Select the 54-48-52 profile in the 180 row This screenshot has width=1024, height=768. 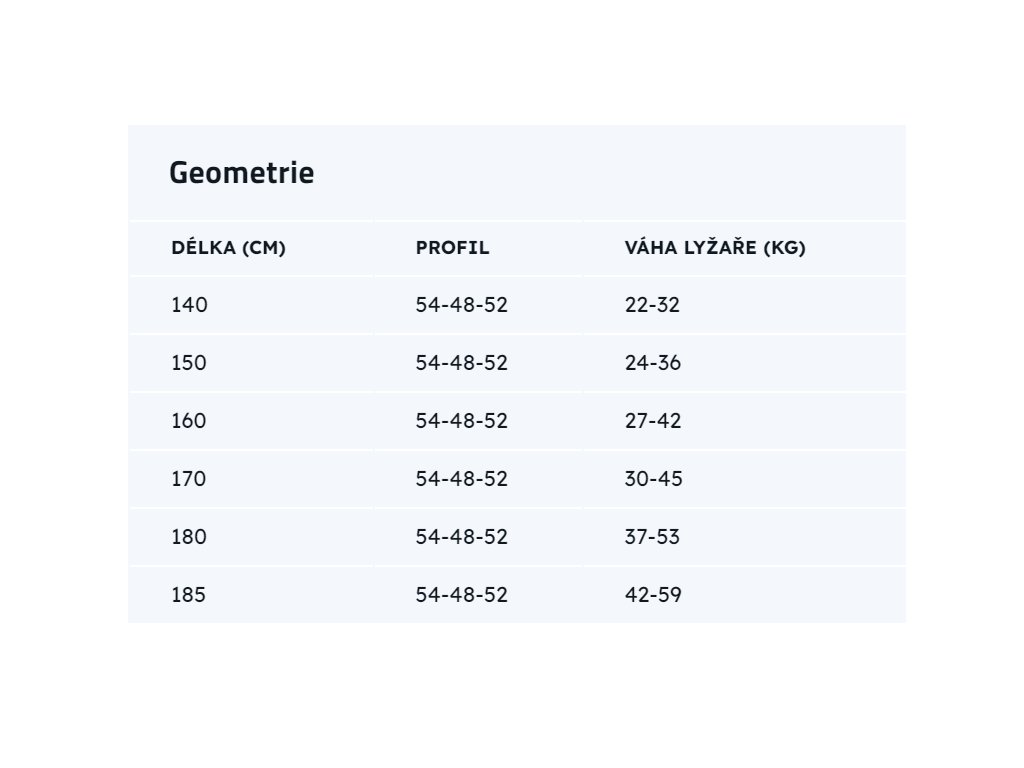coord(462,537)
